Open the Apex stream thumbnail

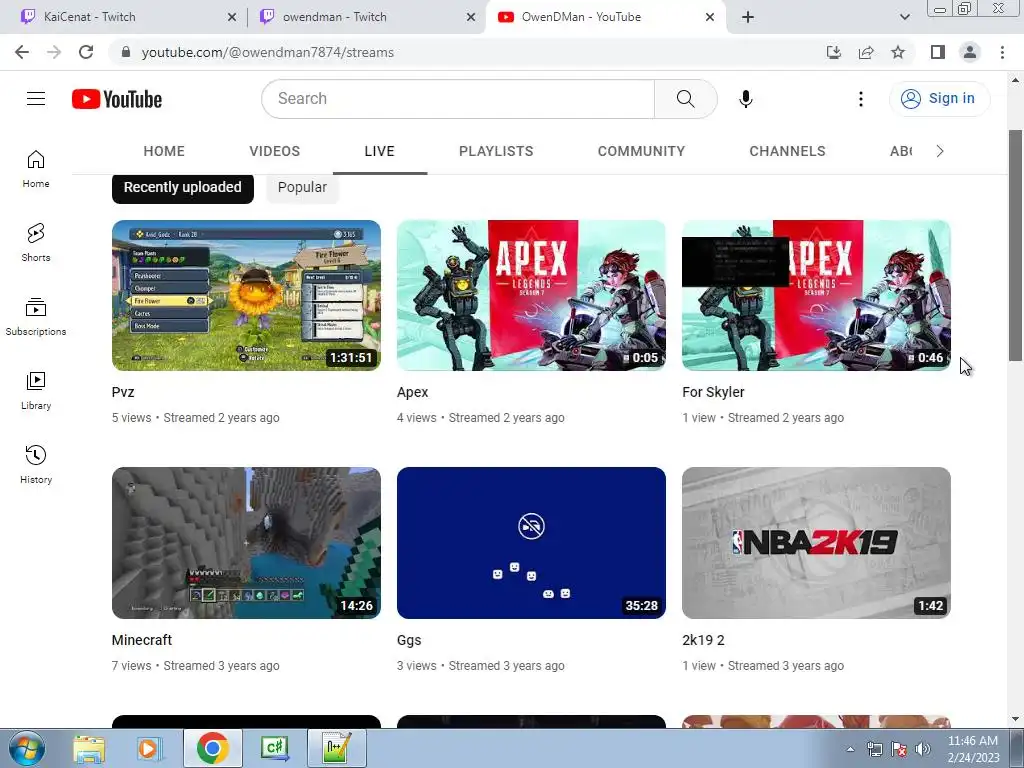pyautogui.click(x=531, y=295)
